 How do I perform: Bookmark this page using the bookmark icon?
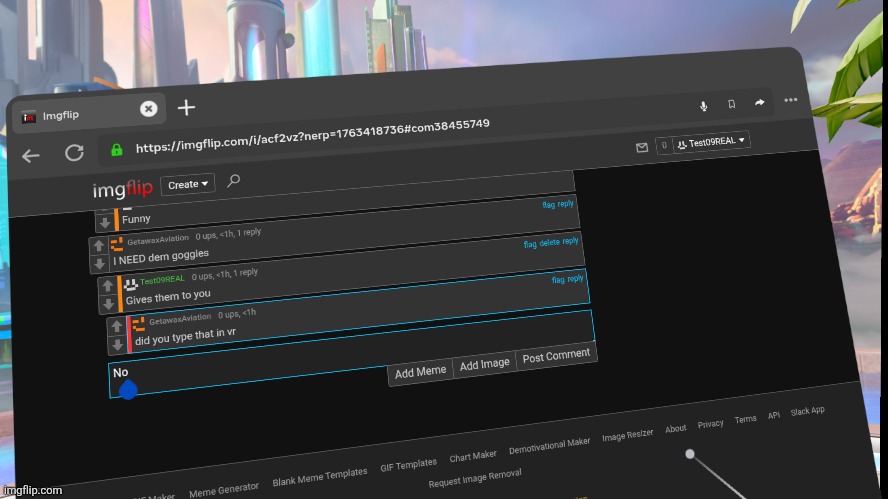731,103
